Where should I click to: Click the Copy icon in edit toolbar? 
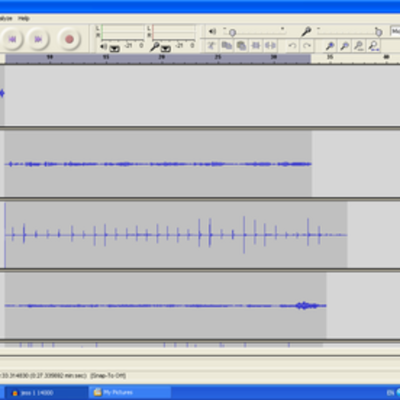click(x=226, y=45)
